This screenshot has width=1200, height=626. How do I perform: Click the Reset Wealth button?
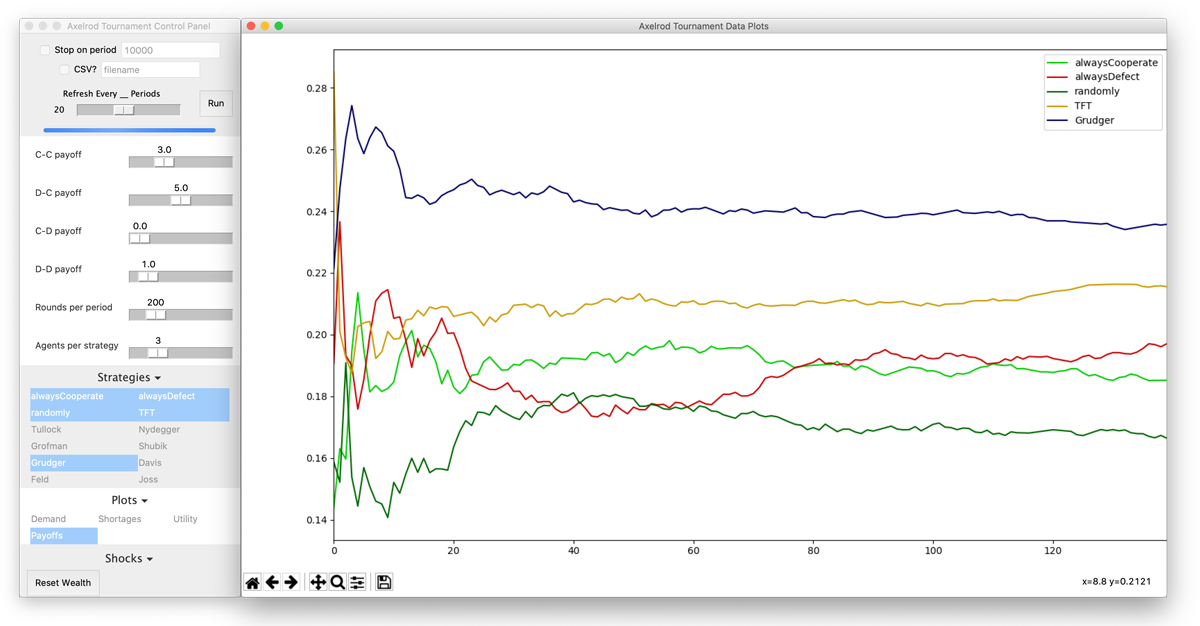coord(63,583)
